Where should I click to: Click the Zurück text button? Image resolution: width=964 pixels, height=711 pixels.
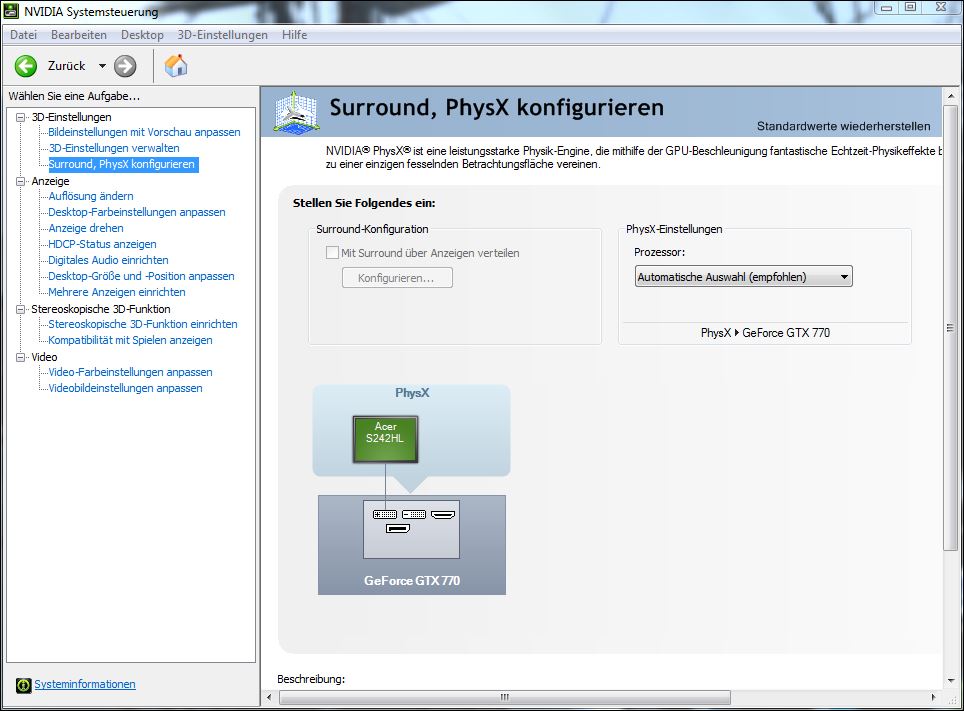(66, 66)
